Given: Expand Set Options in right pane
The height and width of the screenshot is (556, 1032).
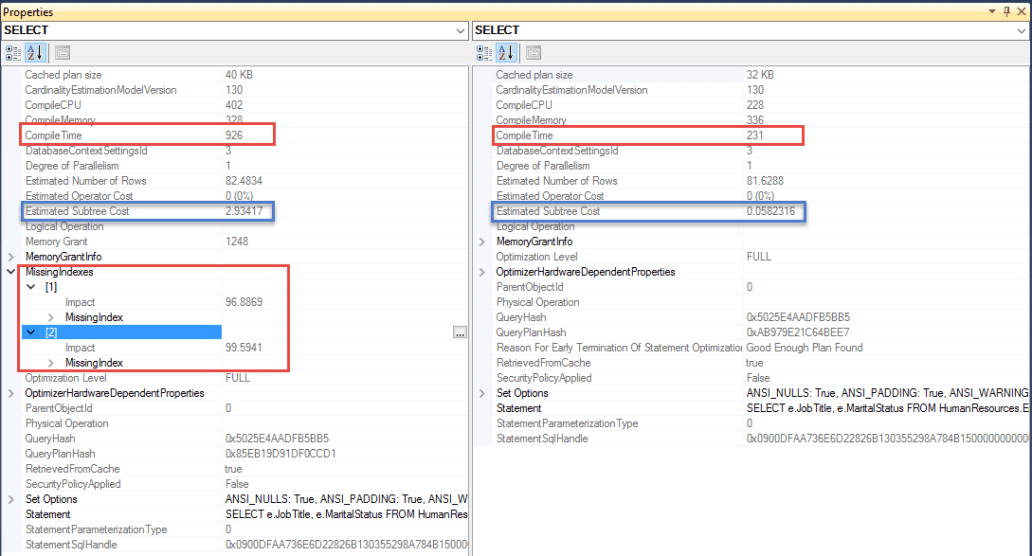Looking at the screenshot, I should pos(482,393).
